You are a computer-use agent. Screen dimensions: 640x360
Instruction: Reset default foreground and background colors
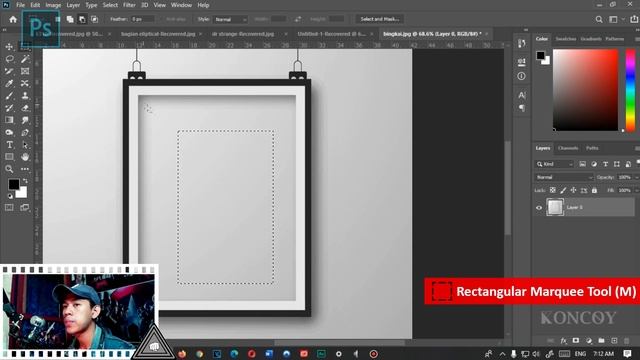click(x=10, y=196)
